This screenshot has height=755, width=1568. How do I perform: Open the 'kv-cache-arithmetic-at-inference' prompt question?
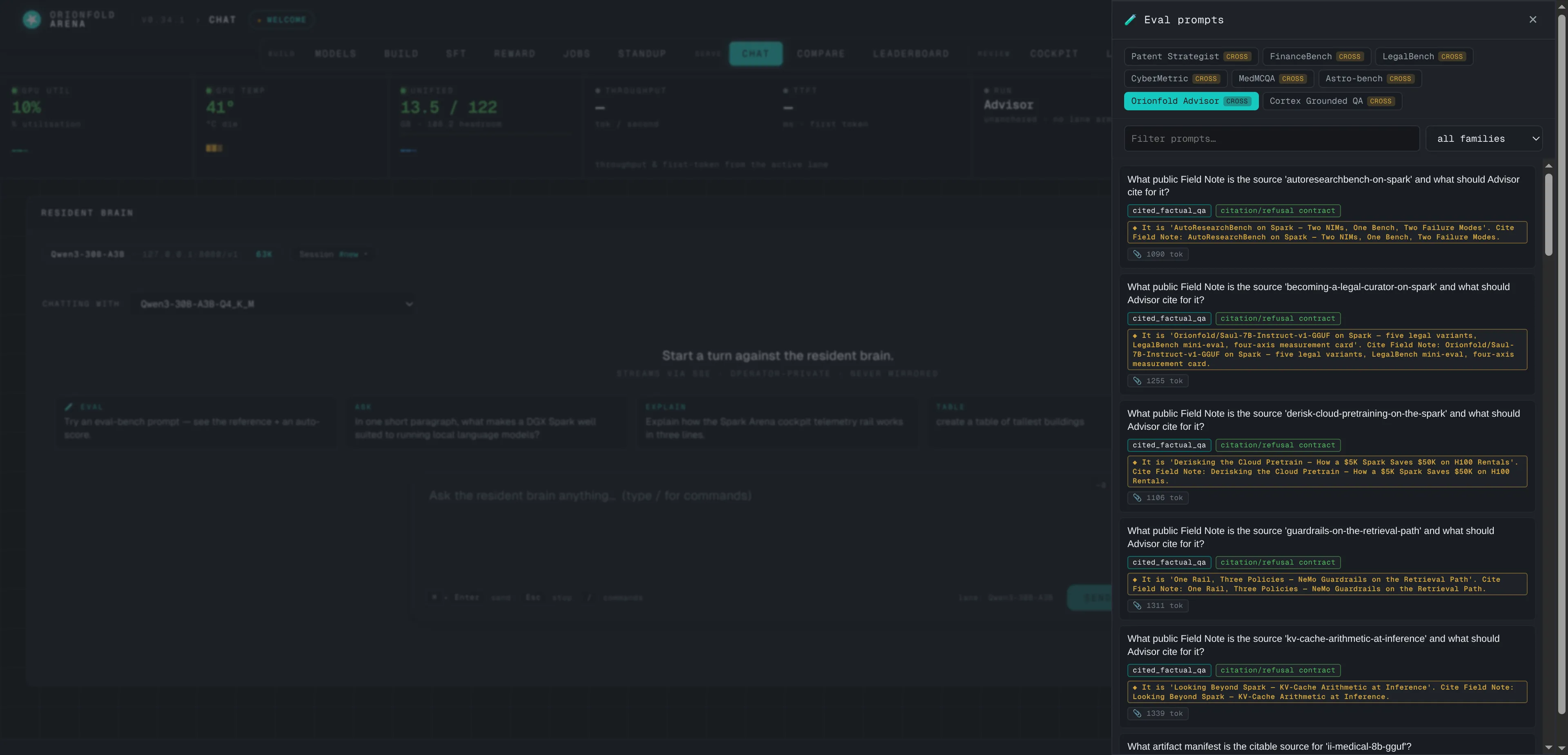[1313, 645]
